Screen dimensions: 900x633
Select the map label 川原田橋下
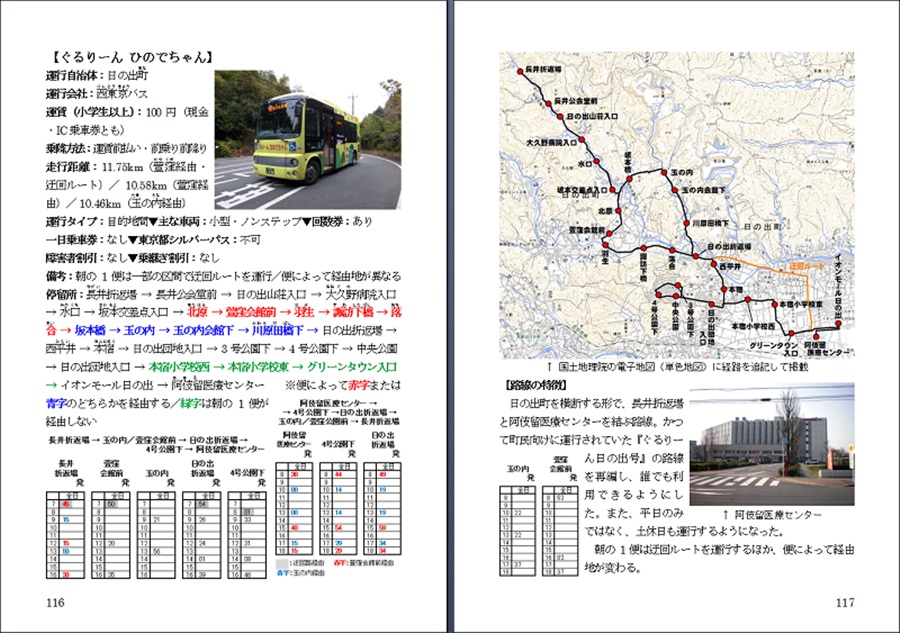coord(711,223)
